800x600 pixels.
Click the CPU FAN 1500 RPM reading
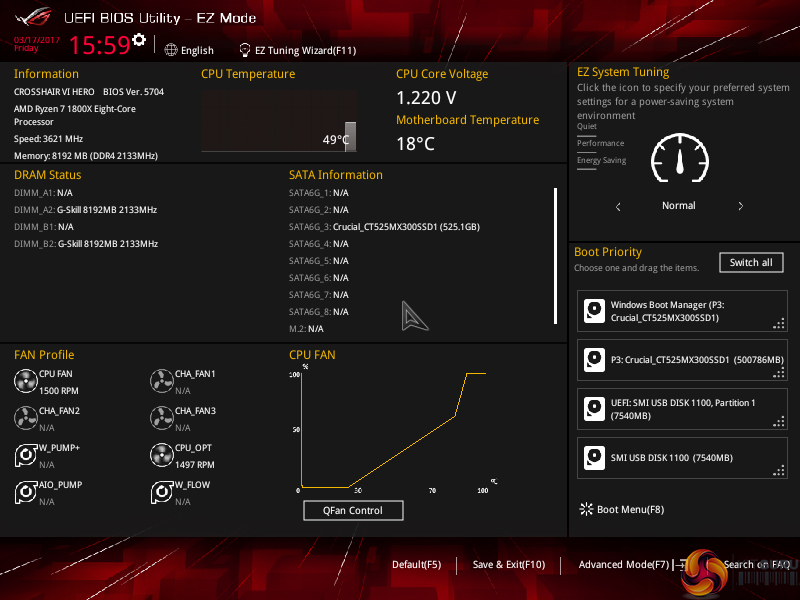point(59,391)
